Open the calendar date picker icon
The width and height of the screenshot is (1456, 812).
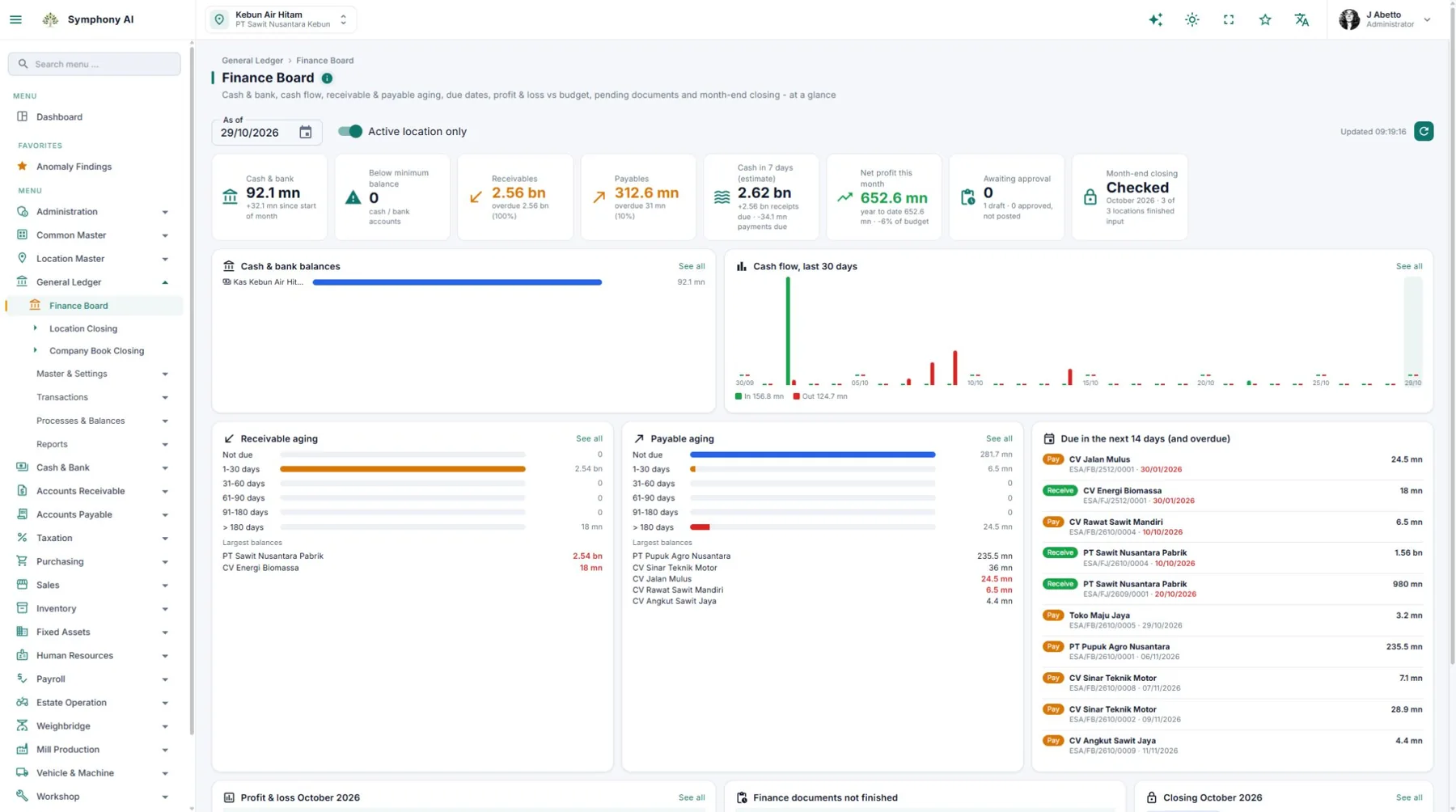tap(305, 132)
